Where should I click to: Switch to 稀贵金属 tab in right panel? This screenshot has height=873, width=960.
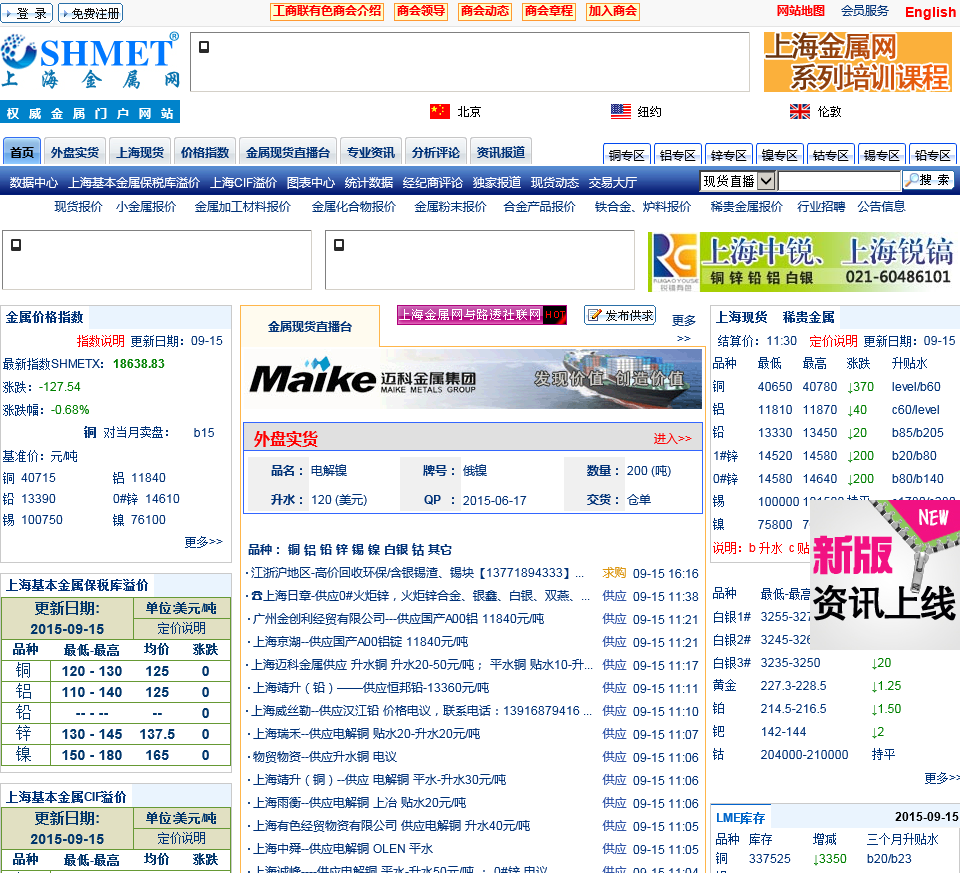(x=808, y=317)
